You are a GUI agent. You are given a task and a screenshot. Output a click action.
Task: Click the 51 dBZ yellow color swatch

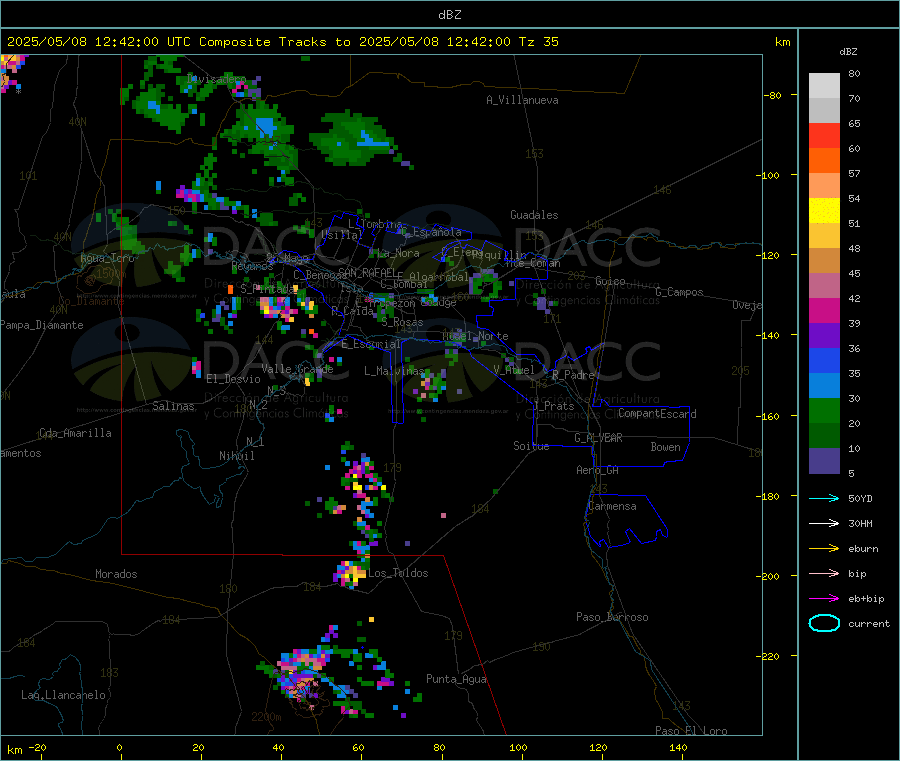tap(824, 211)
